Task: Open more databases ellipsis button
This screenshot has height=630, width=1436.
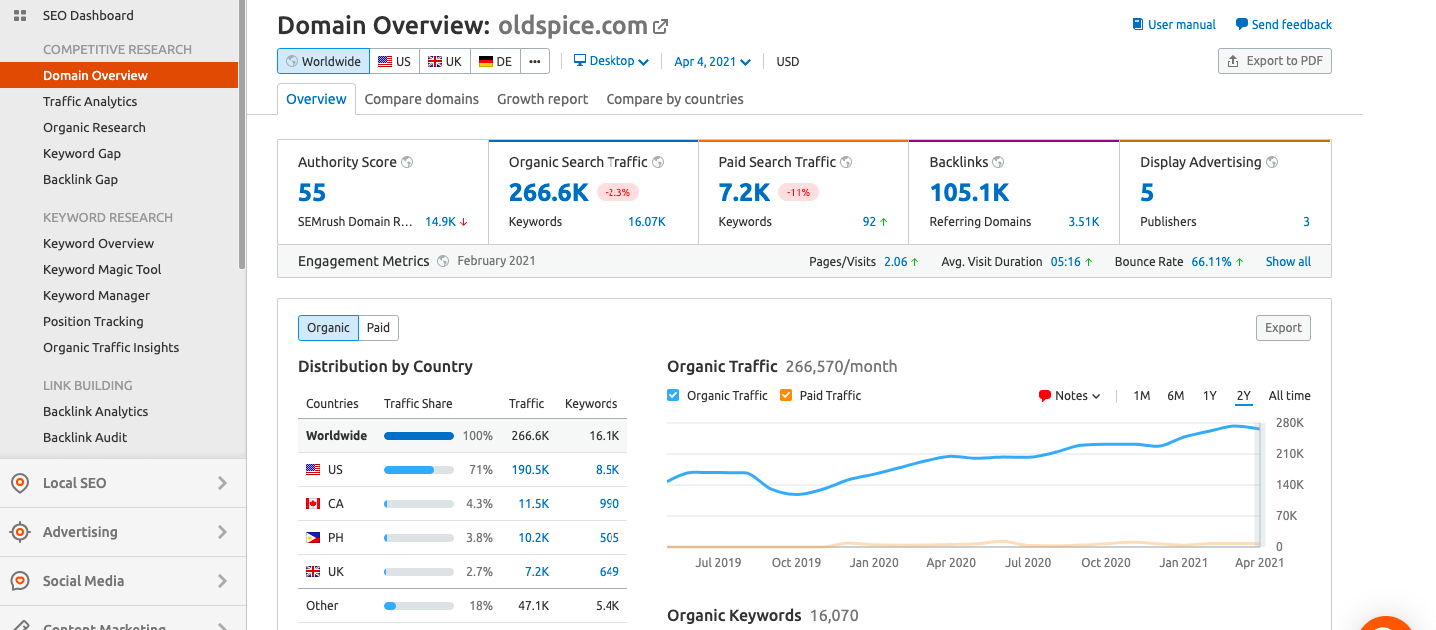Action: tap(535, 62)
